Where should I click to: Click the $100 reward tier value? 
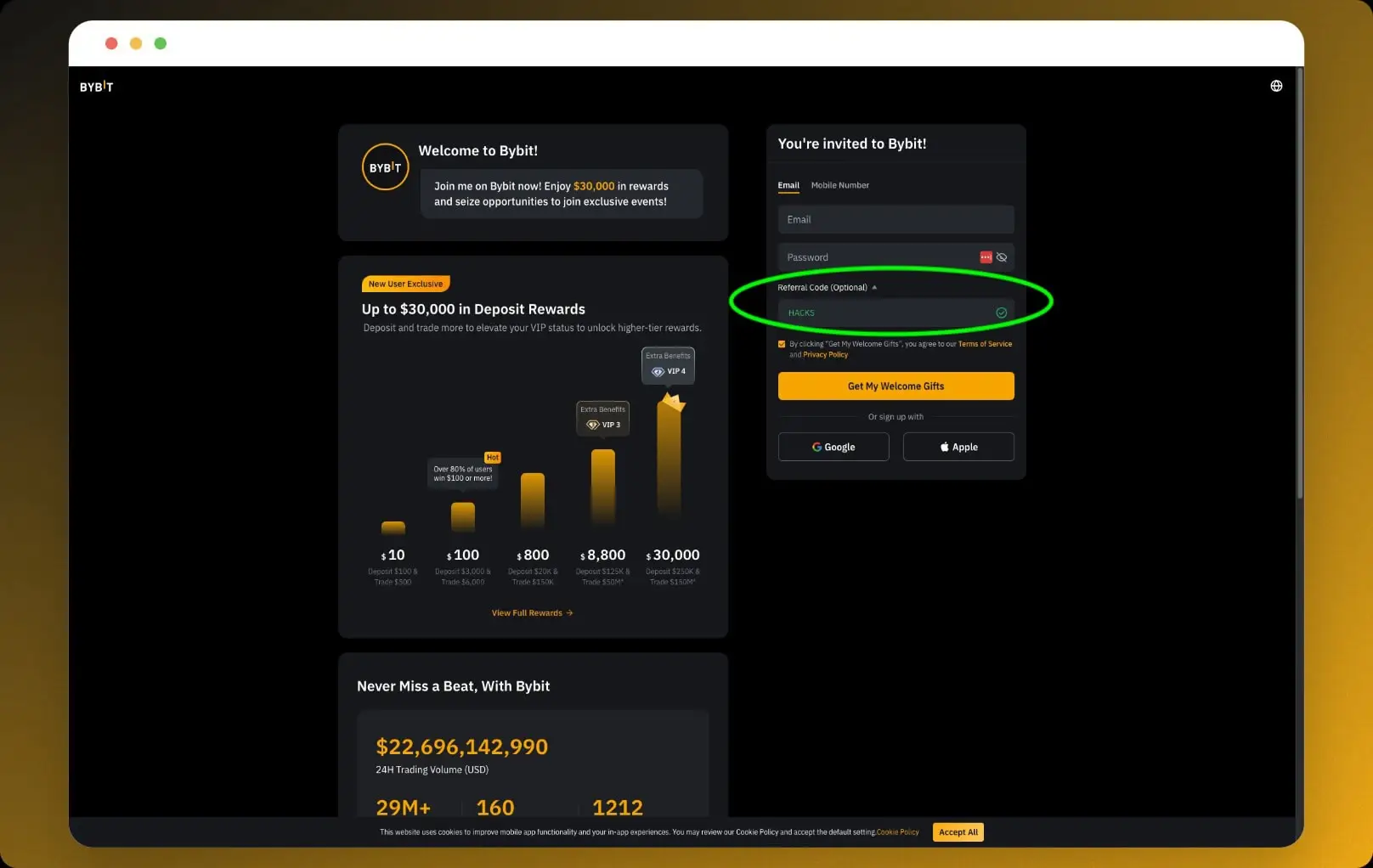[463, 555]
